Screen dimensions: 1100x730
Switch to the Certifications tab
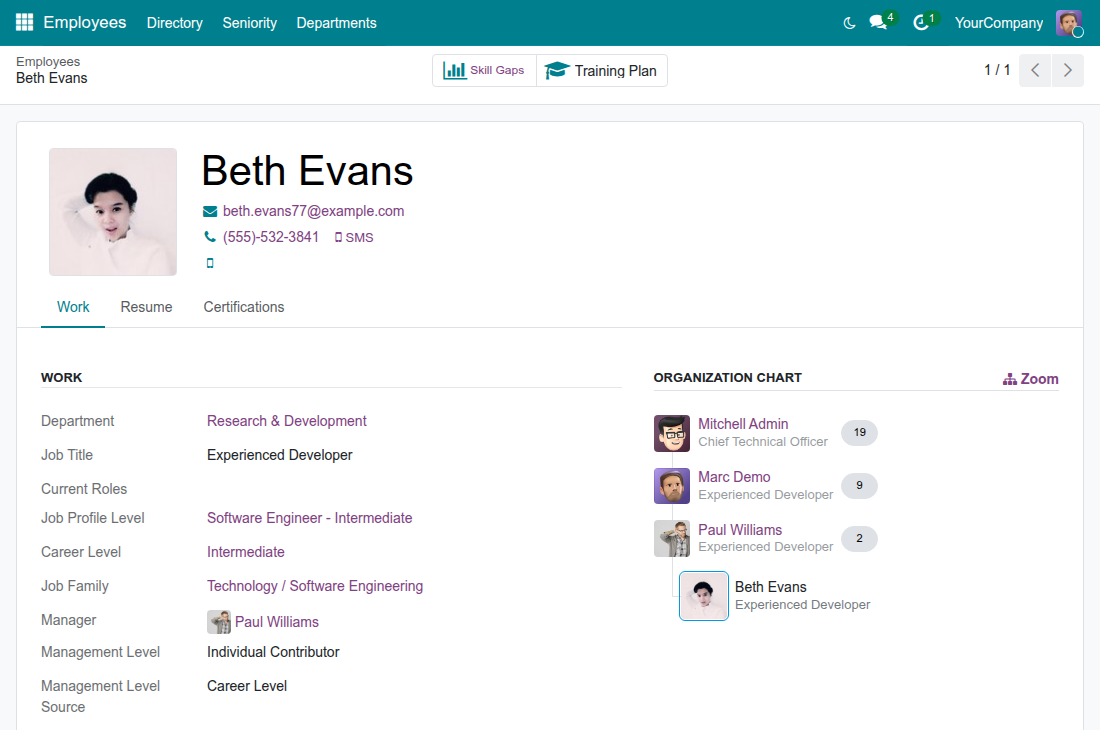(244, 307)
